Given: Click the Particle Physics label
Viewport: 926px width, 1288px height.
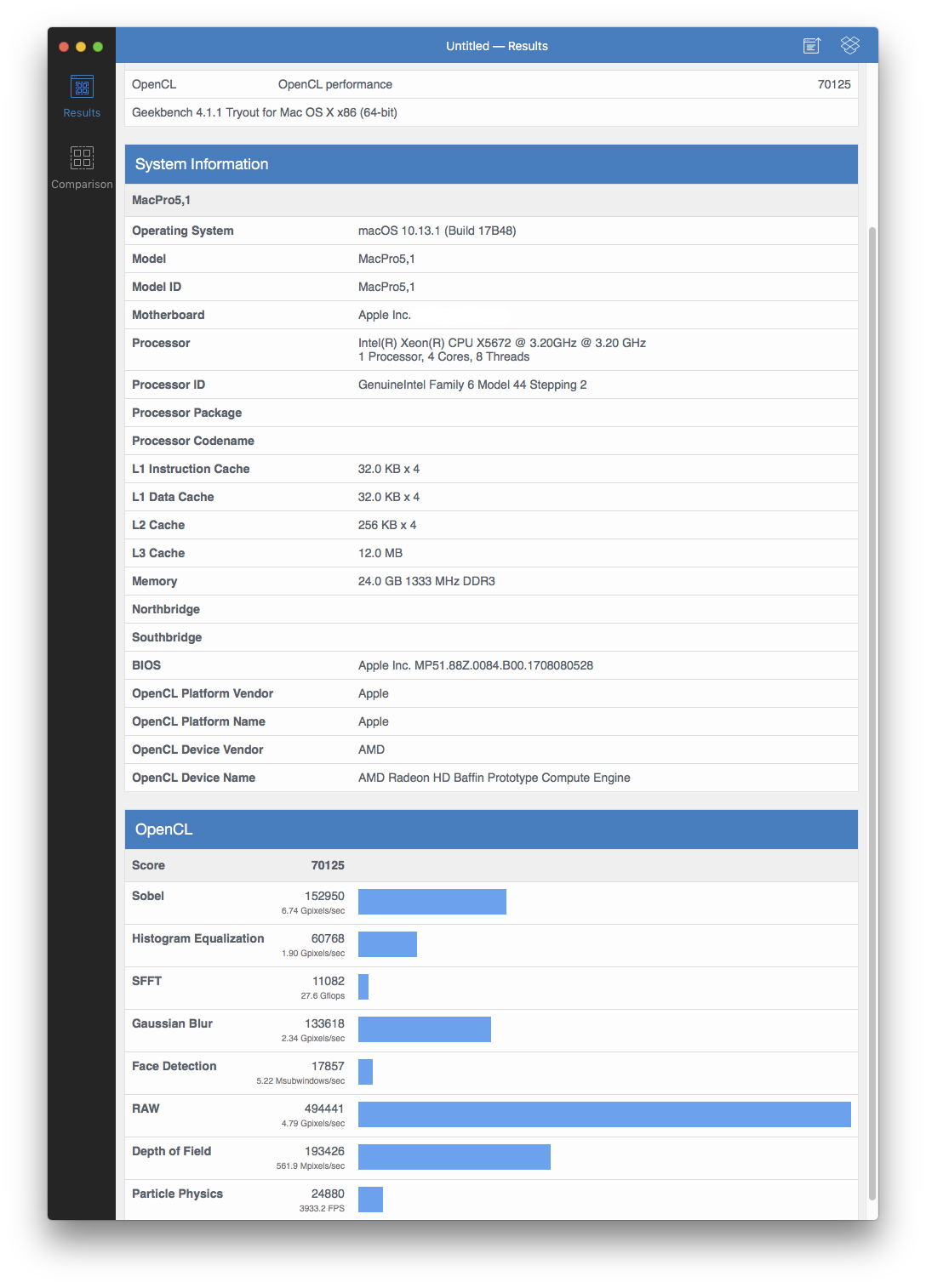Looking at the screenshot, I should [x=177, y=1194].
